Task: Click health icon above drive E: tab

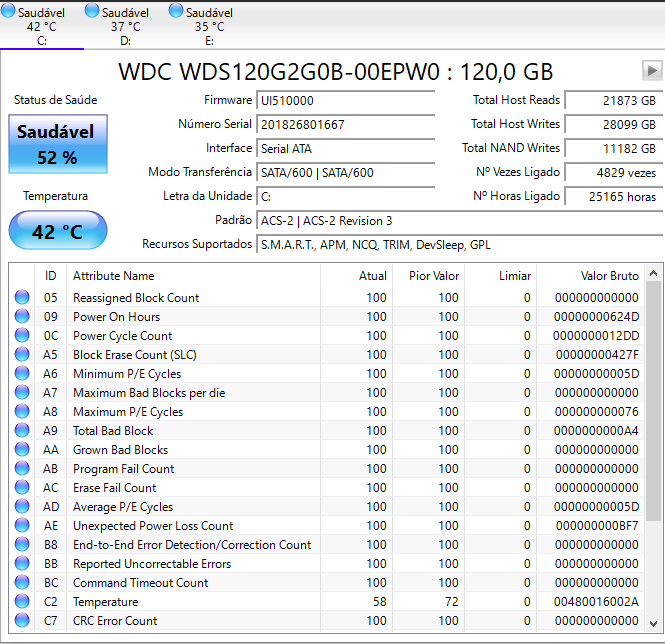Action: [x=176, y=11]
